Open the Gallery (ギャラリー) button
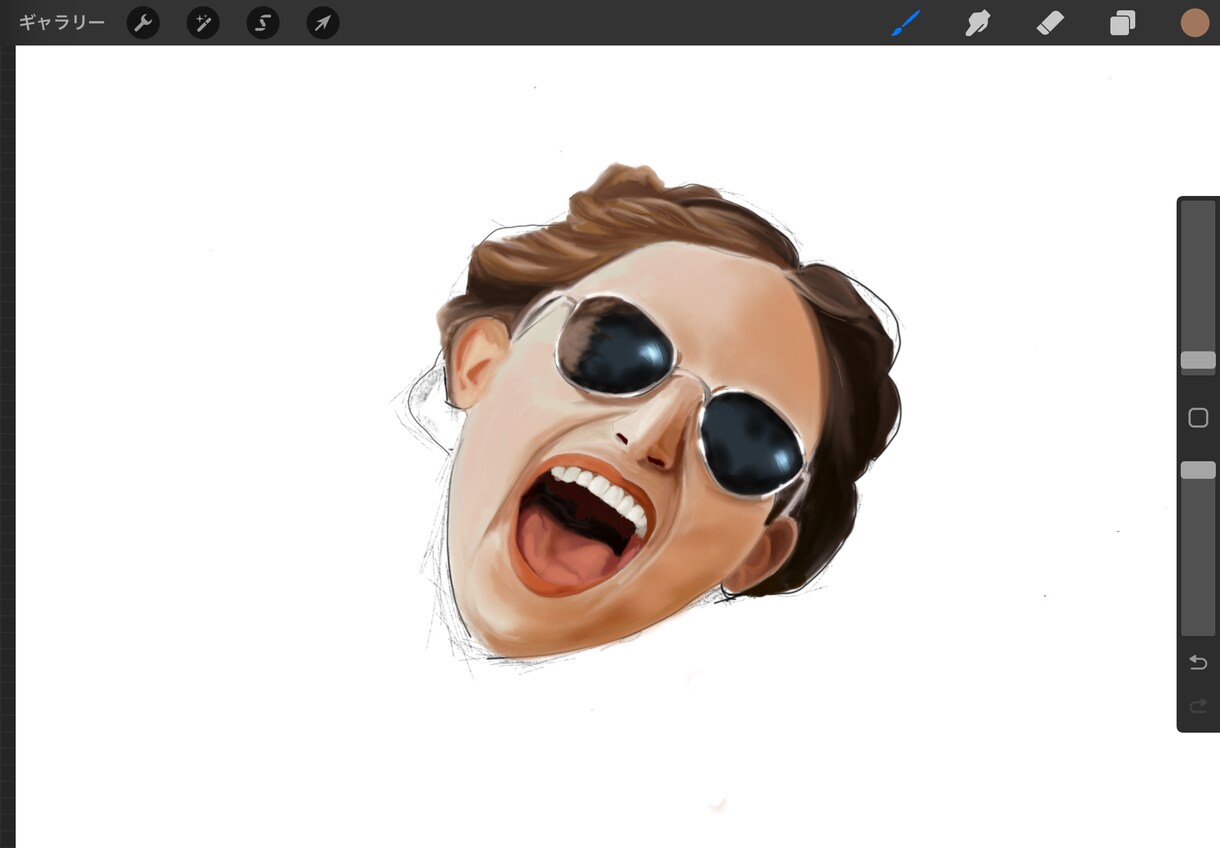Screen dimensions: 1220x848 62,22
